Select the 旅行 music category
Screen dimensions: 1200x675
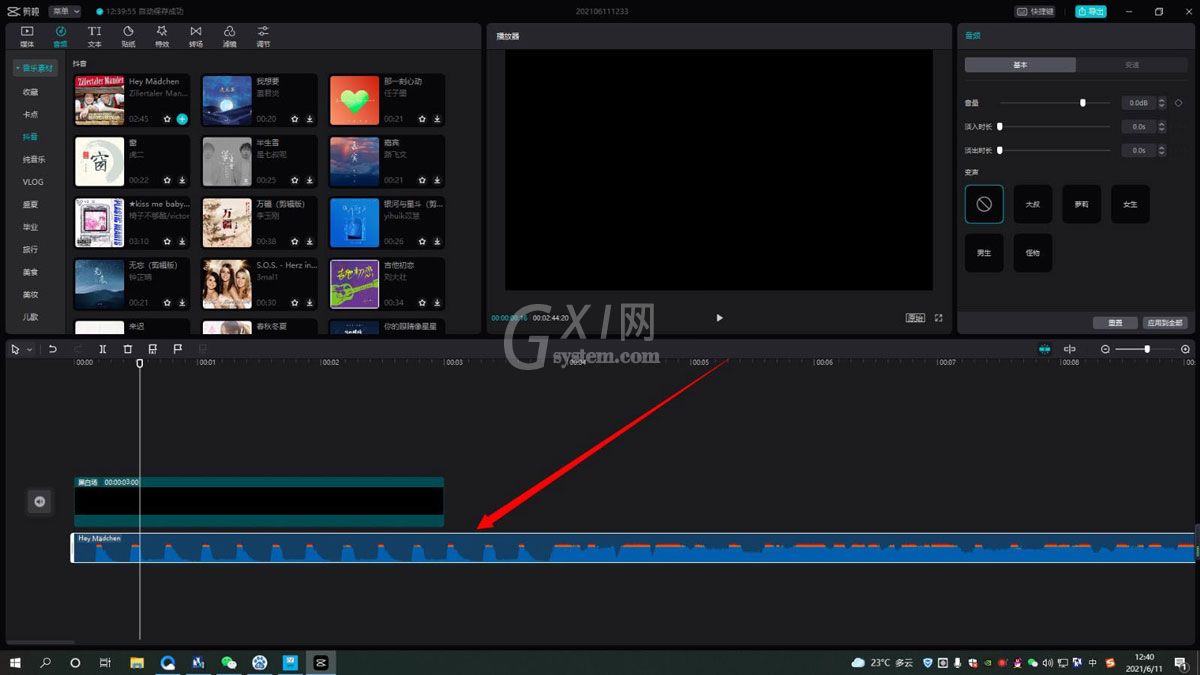(31, 249)
